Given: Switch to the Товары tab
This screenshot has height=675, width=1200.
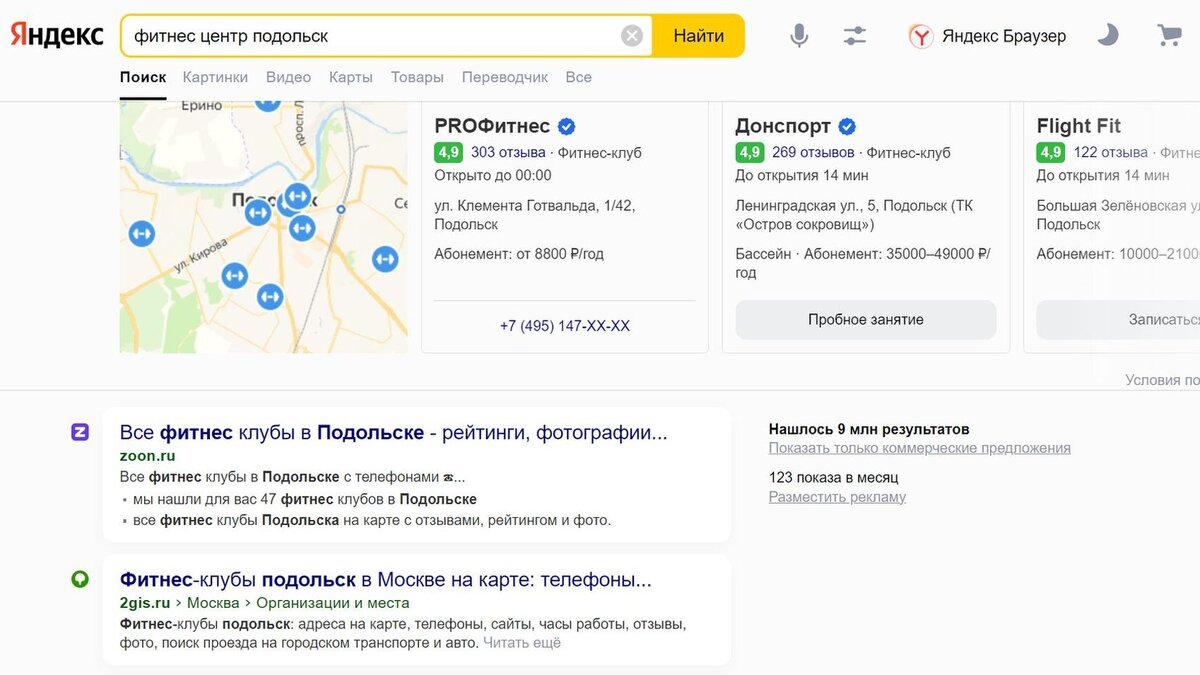Looking at the screenshot, I should pos(417,77).
